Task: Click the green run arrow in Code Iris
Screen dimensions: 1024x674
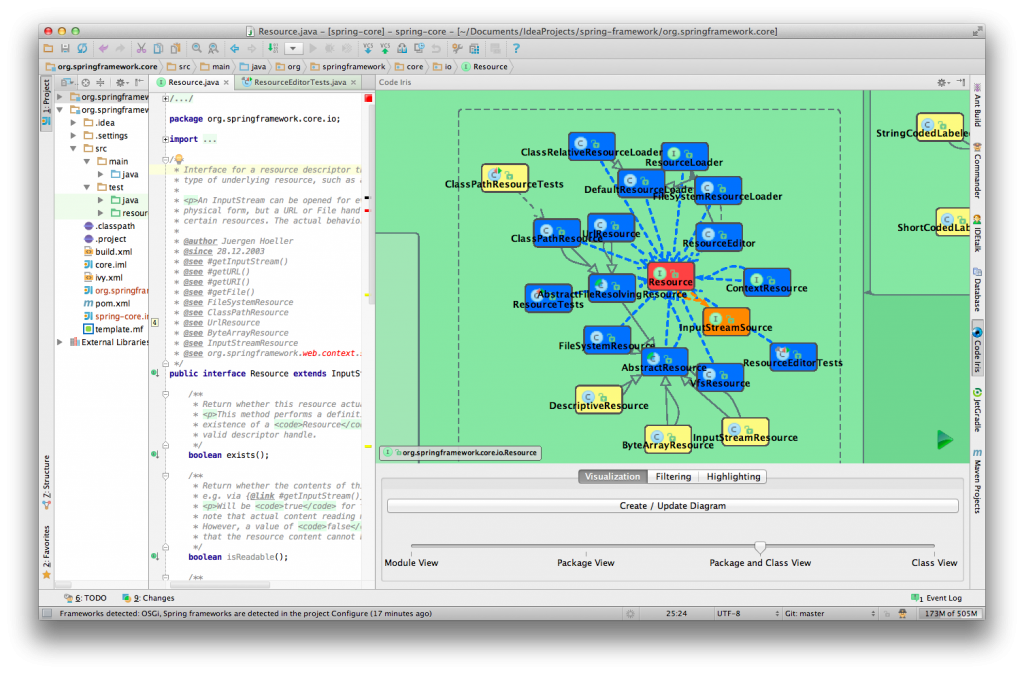Action: tap(946, 438)
